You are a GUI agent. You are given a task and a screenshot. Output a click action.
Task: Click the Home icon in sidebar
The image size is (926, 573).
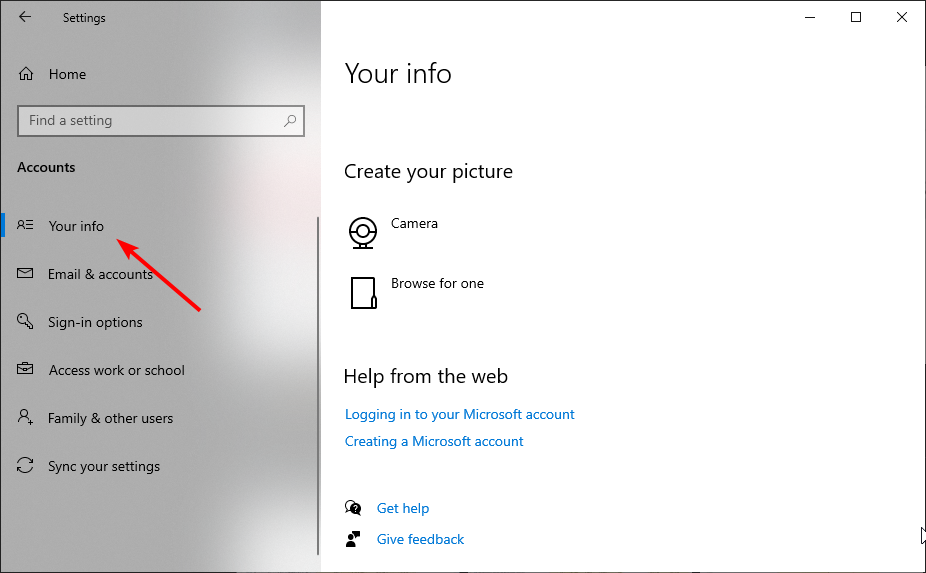pos(26,74)
